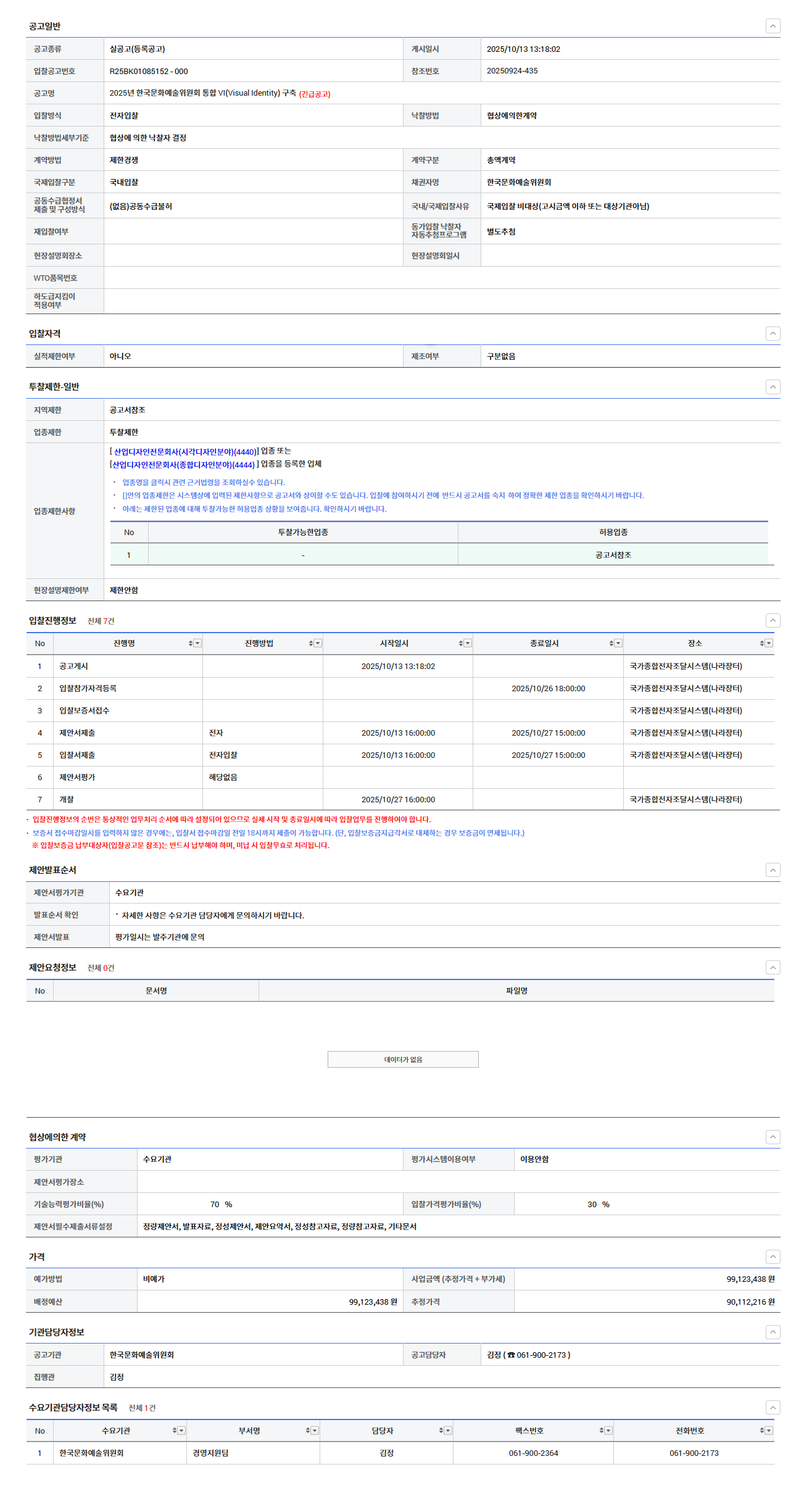The image size is (812, 1496).
Task: Collapse the 입찰자격 section
Action: point(773,333)
